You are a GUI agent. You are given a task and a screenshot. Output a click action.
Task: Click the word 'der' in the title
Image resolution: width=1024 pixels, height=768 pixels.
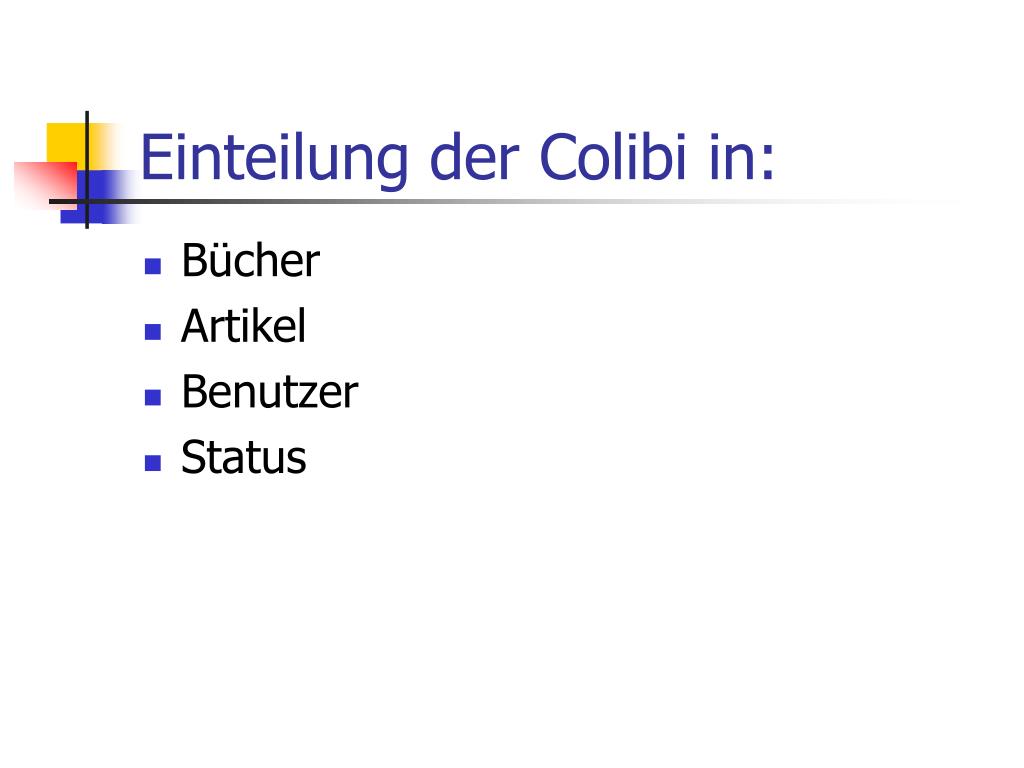click(x=474, y=157)
